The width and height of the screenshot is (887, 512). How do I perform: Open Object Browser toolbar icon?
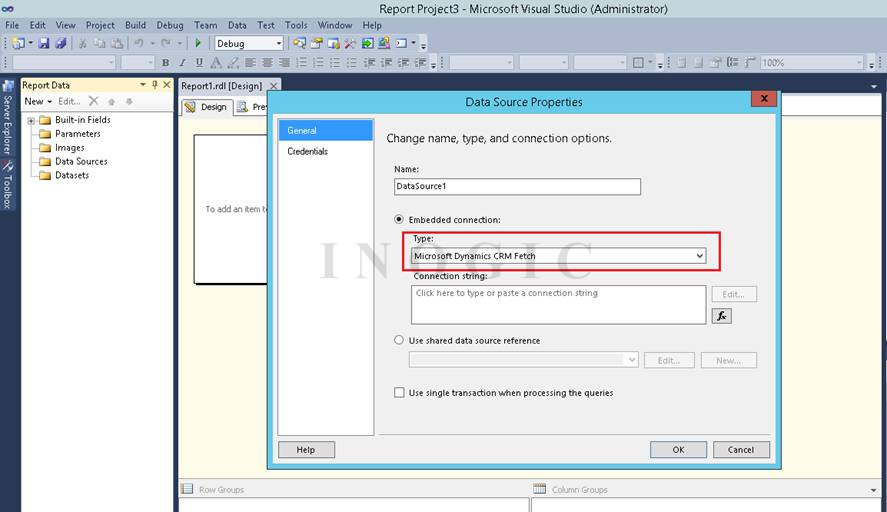click(x=334, y=43)
